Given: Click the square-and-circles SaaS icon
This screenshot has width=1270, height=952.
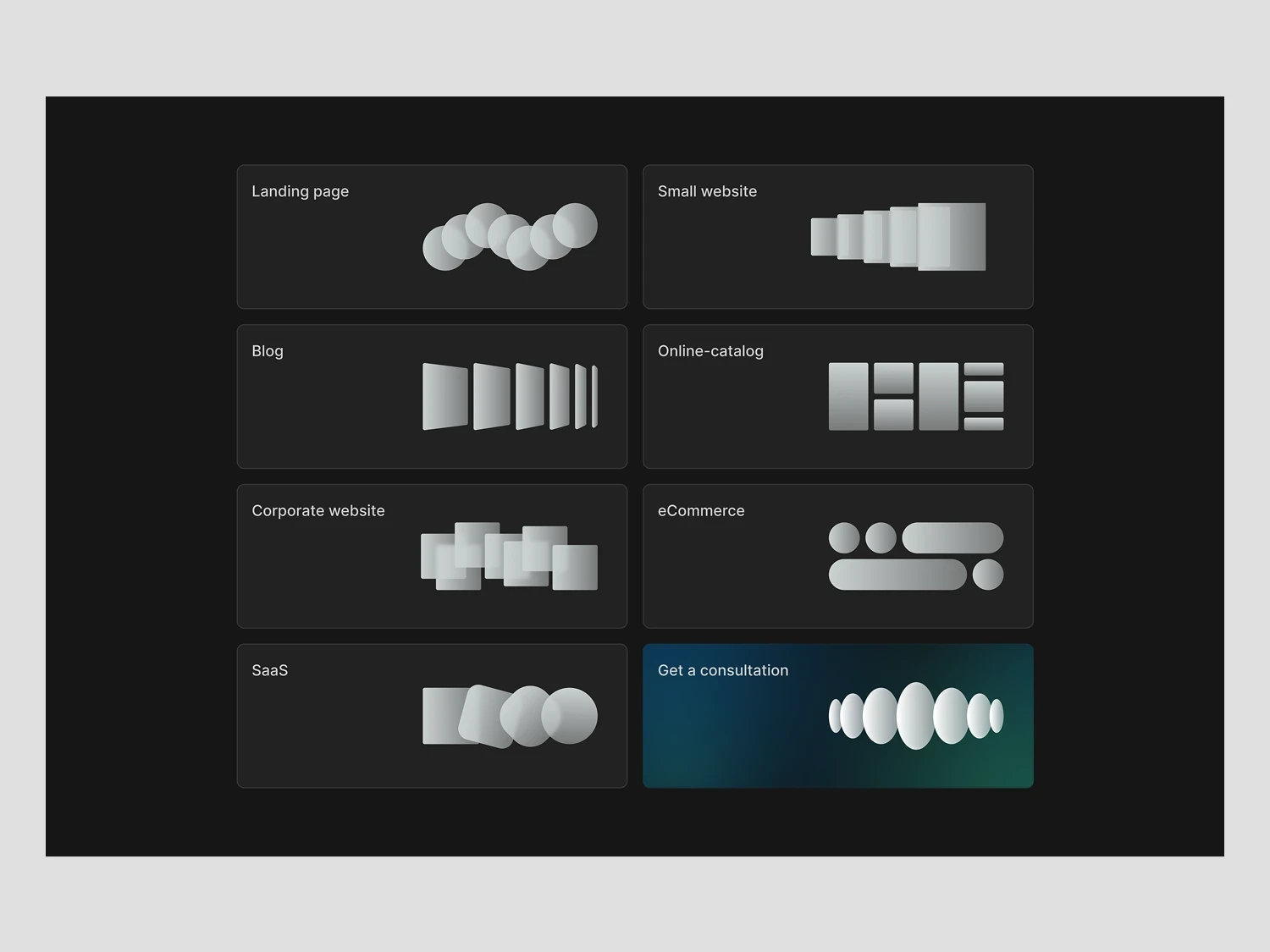Looking at the screenshot, I should [x=510, y=716].
